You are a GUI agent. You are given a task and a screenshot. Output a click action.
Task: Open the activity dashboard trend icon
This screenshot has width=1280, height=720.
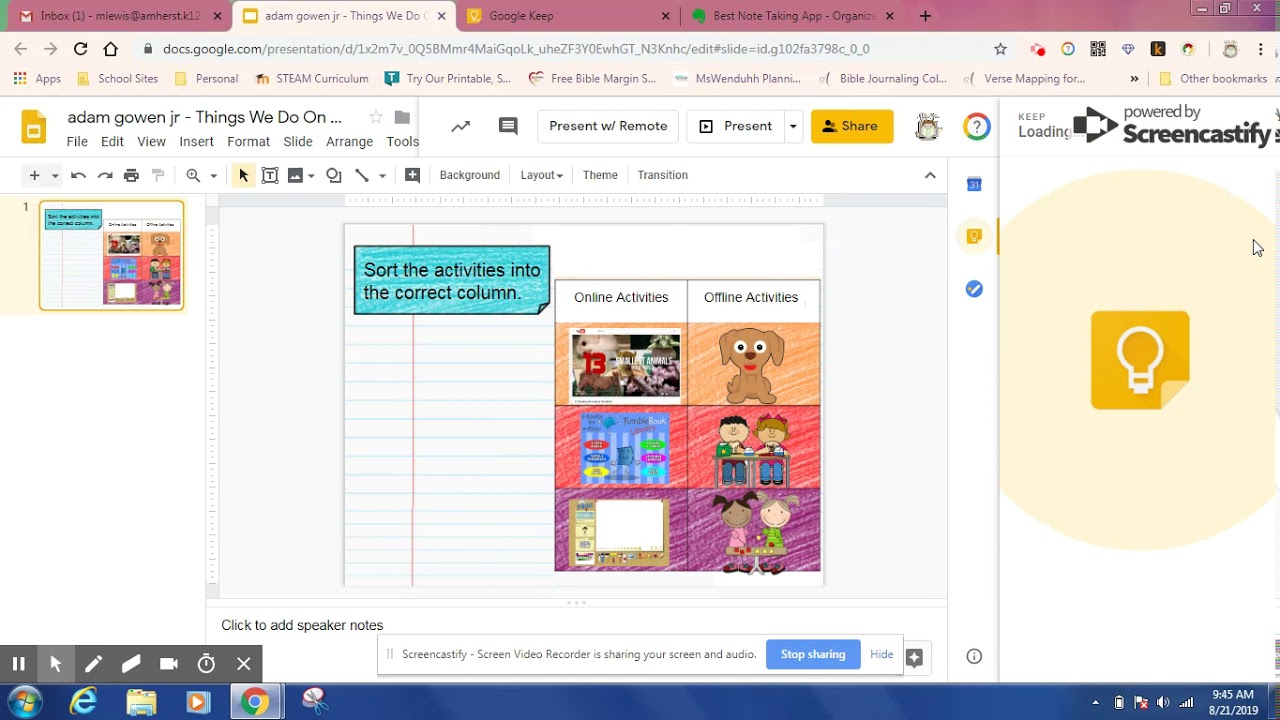(460, 126)
